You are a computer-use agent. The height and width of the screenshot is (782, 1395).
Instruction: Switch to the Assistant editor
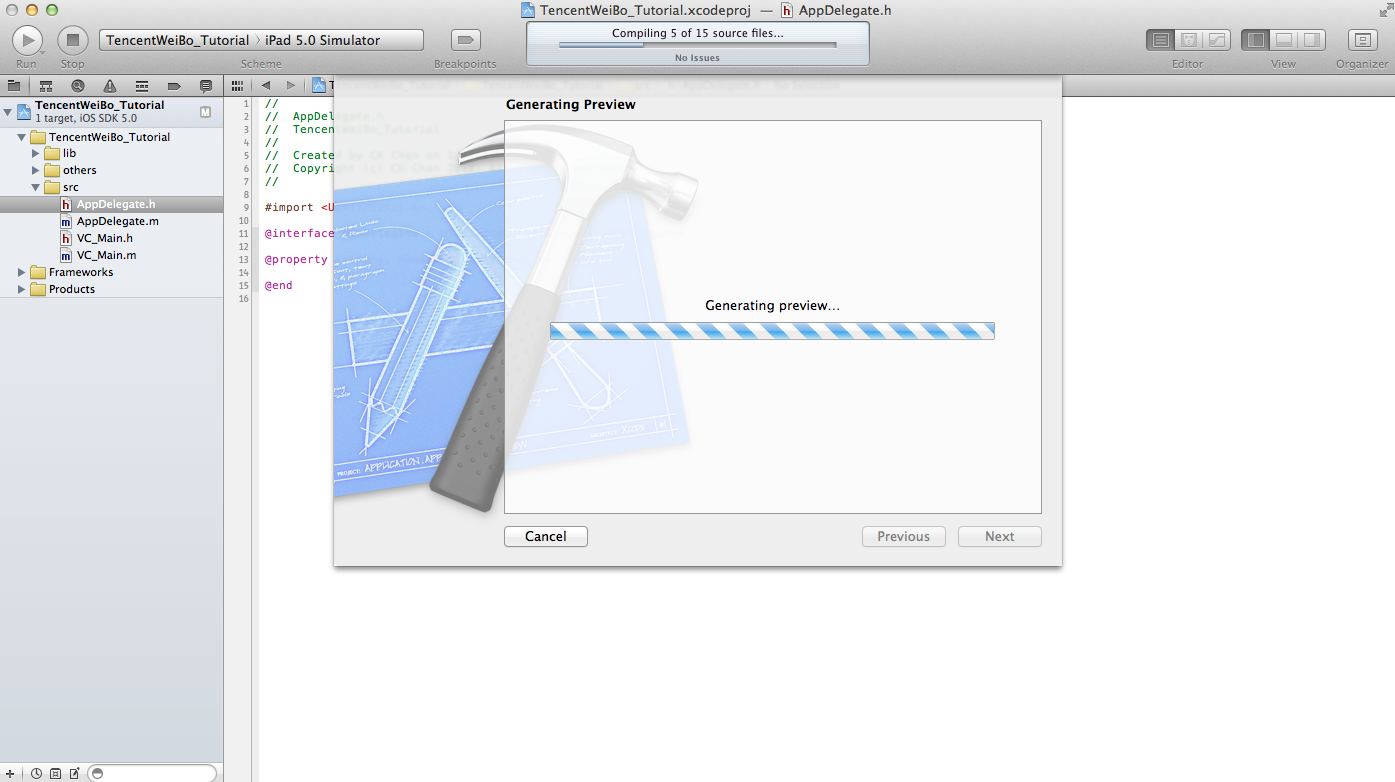[x=1189, y=40]
